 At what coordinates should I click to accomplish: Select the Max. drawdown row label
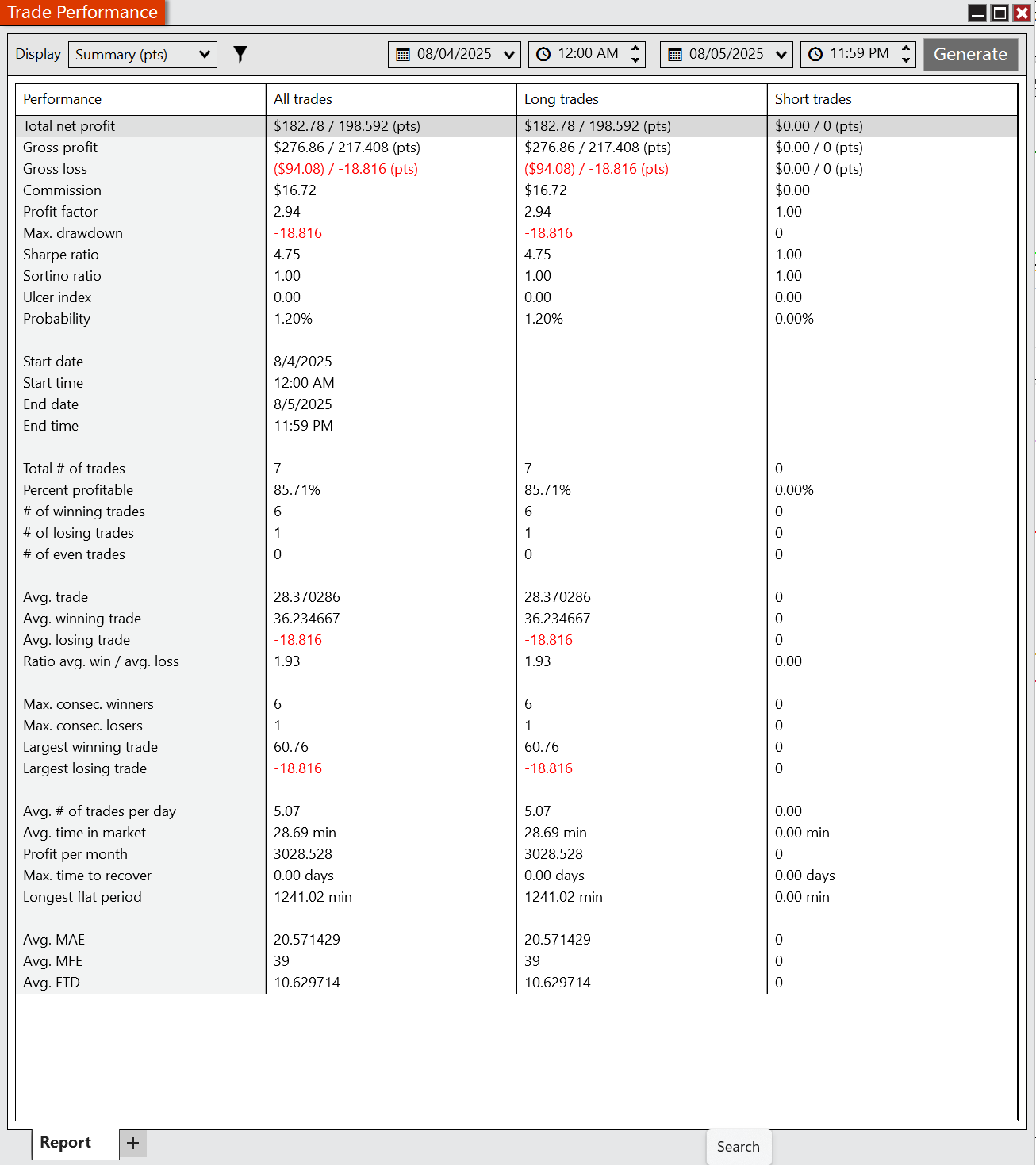click(73, 233)
